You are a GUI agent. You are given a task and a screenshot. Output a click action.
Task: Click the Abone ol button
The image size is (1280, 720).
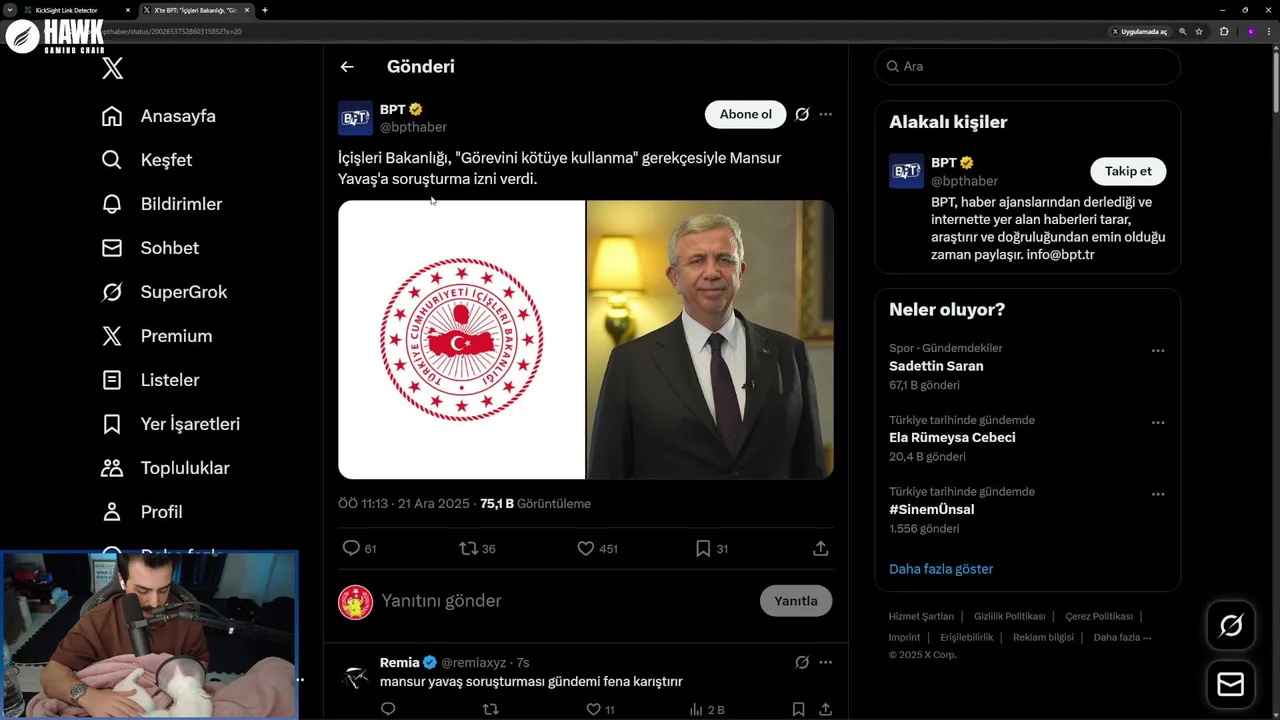(745, 114)
